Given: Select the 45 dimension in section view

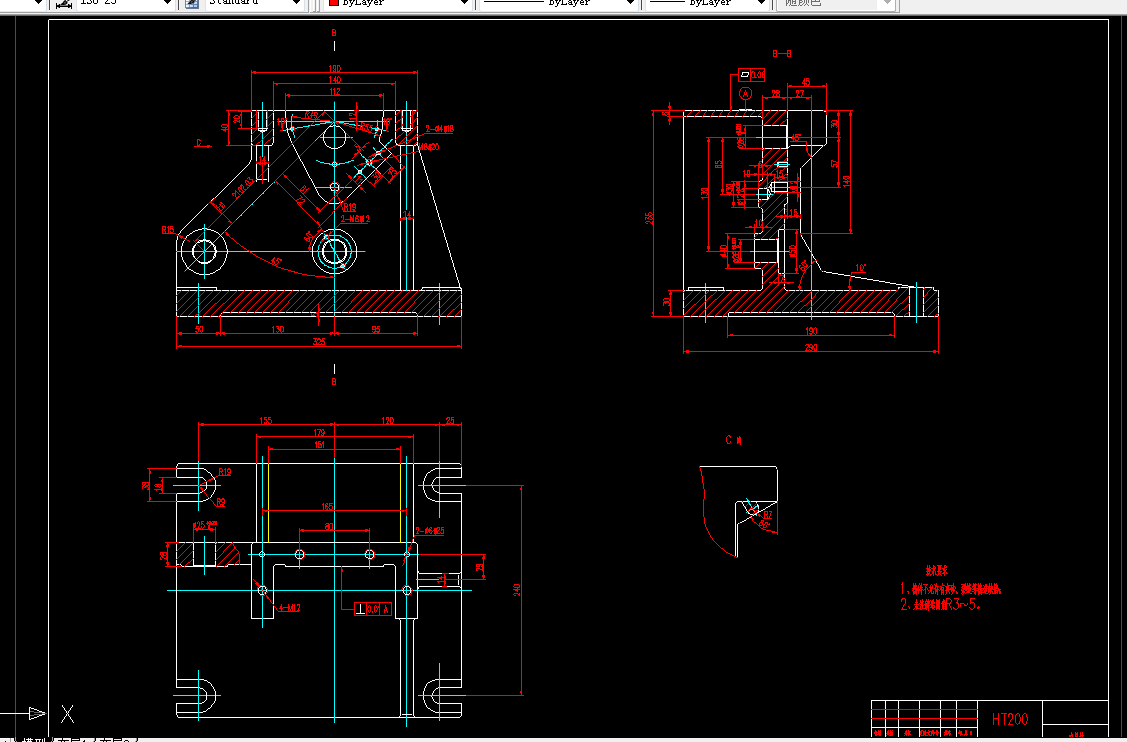Looking at the screenshot, I should click(806, 82).
